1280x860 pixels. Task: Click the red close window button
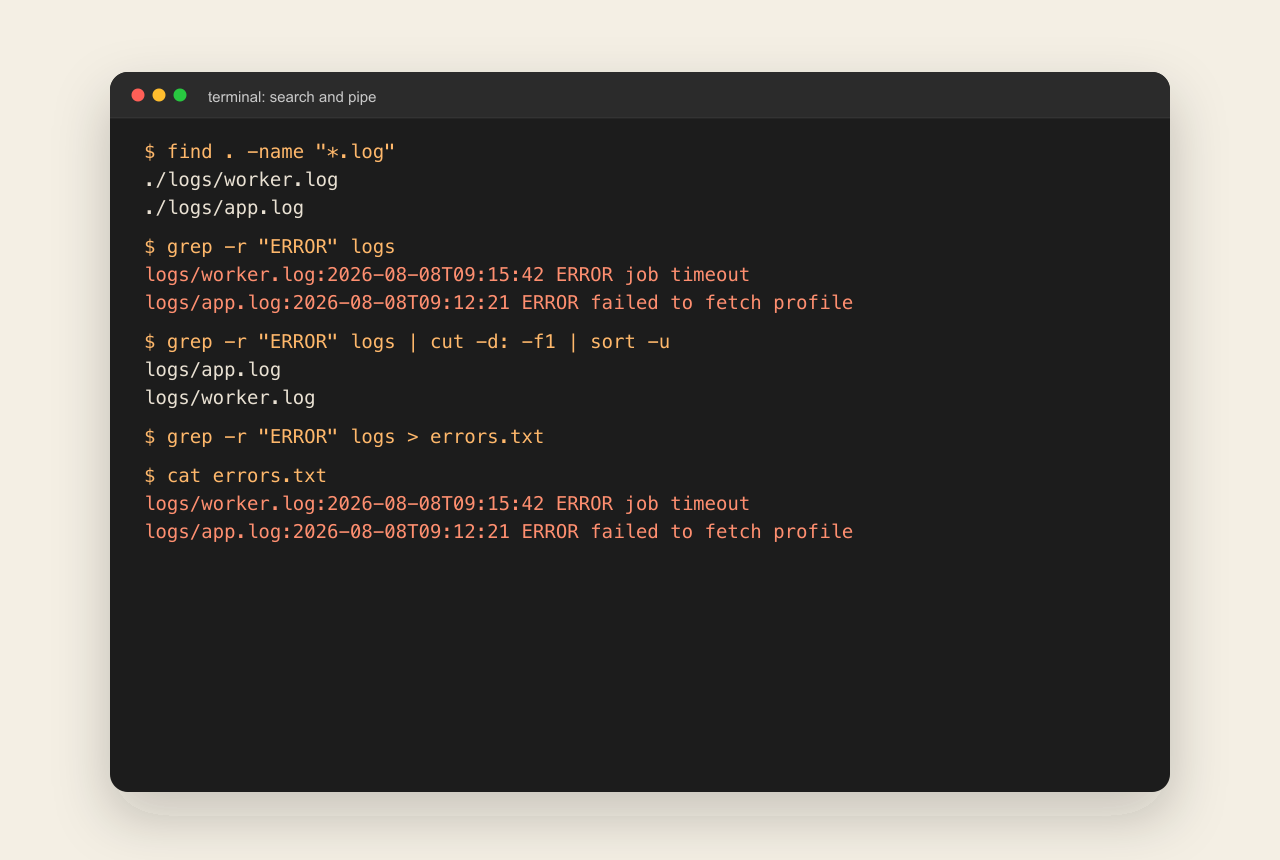click(x=138, y=95)
